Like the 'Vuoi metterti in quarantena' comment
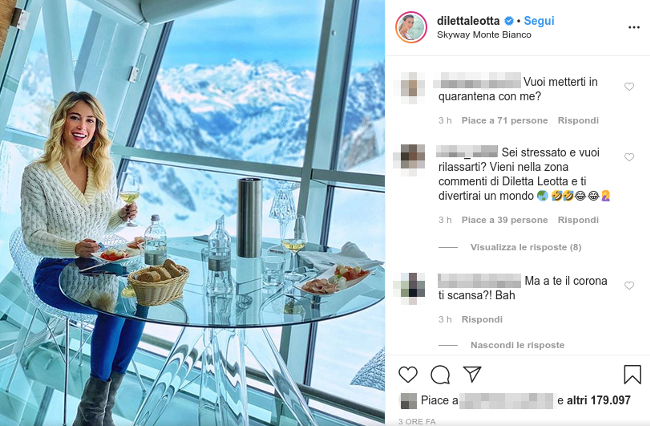Image resolution: width=650 pixels, height=426 pixels. click(x=629, y=87)
